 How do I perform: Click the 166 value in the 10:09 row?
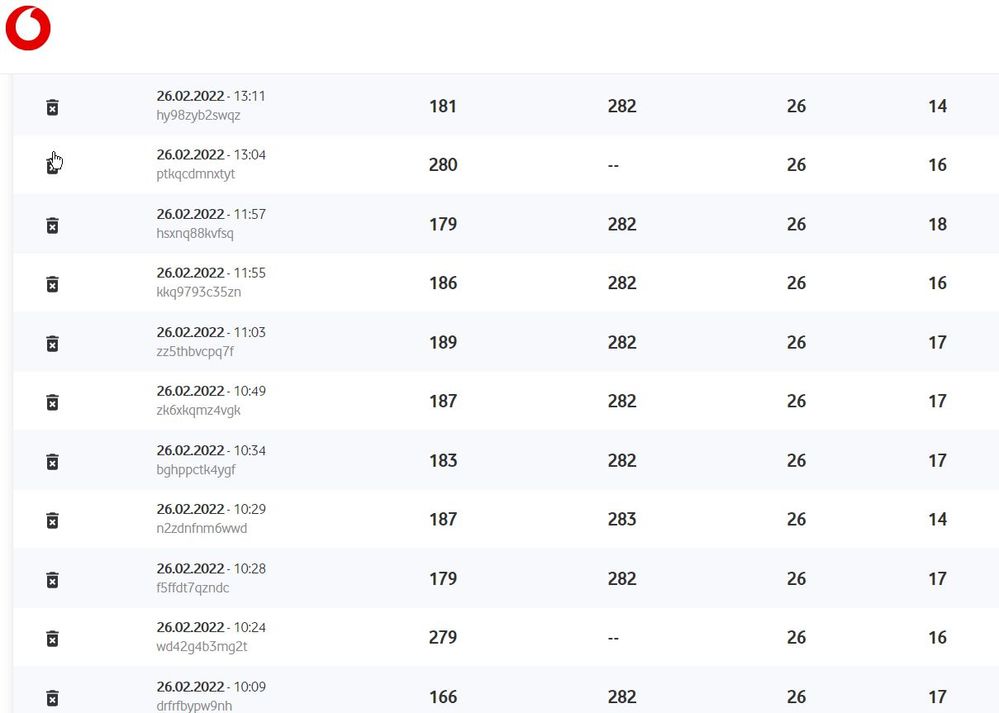443,697
